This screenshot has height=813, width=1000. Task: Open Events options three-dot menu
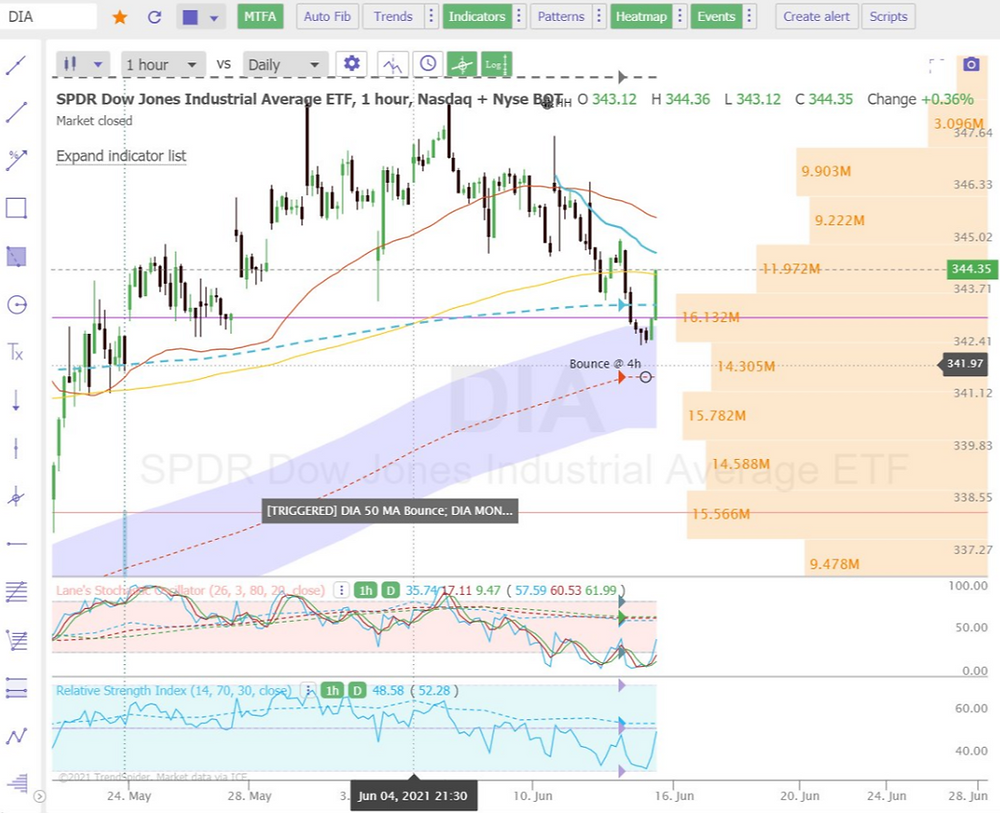pyautogui.click(x=750, y=17)
